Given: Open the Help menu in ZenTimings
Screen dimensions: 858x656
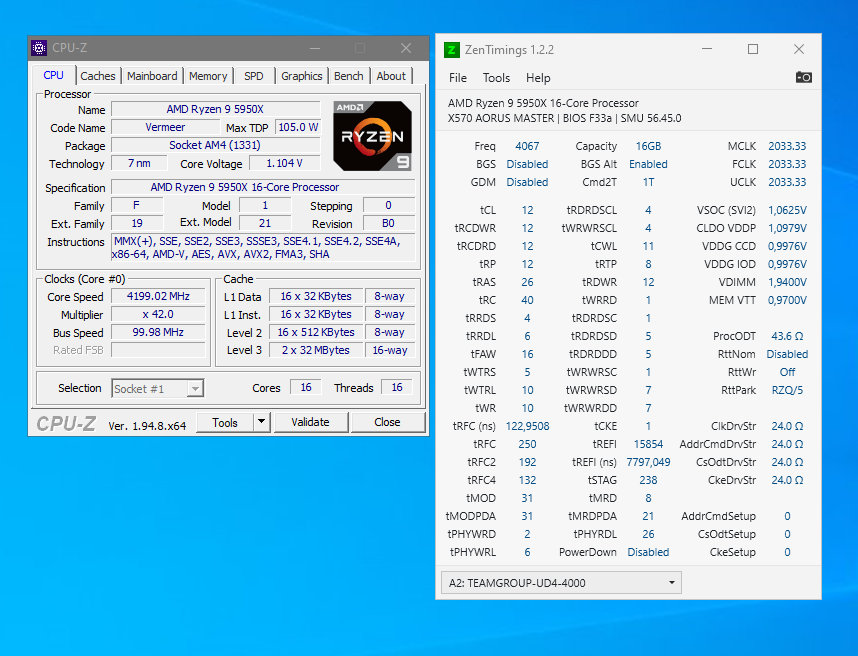Looking at the screenshot, I should tap(538, 78).
